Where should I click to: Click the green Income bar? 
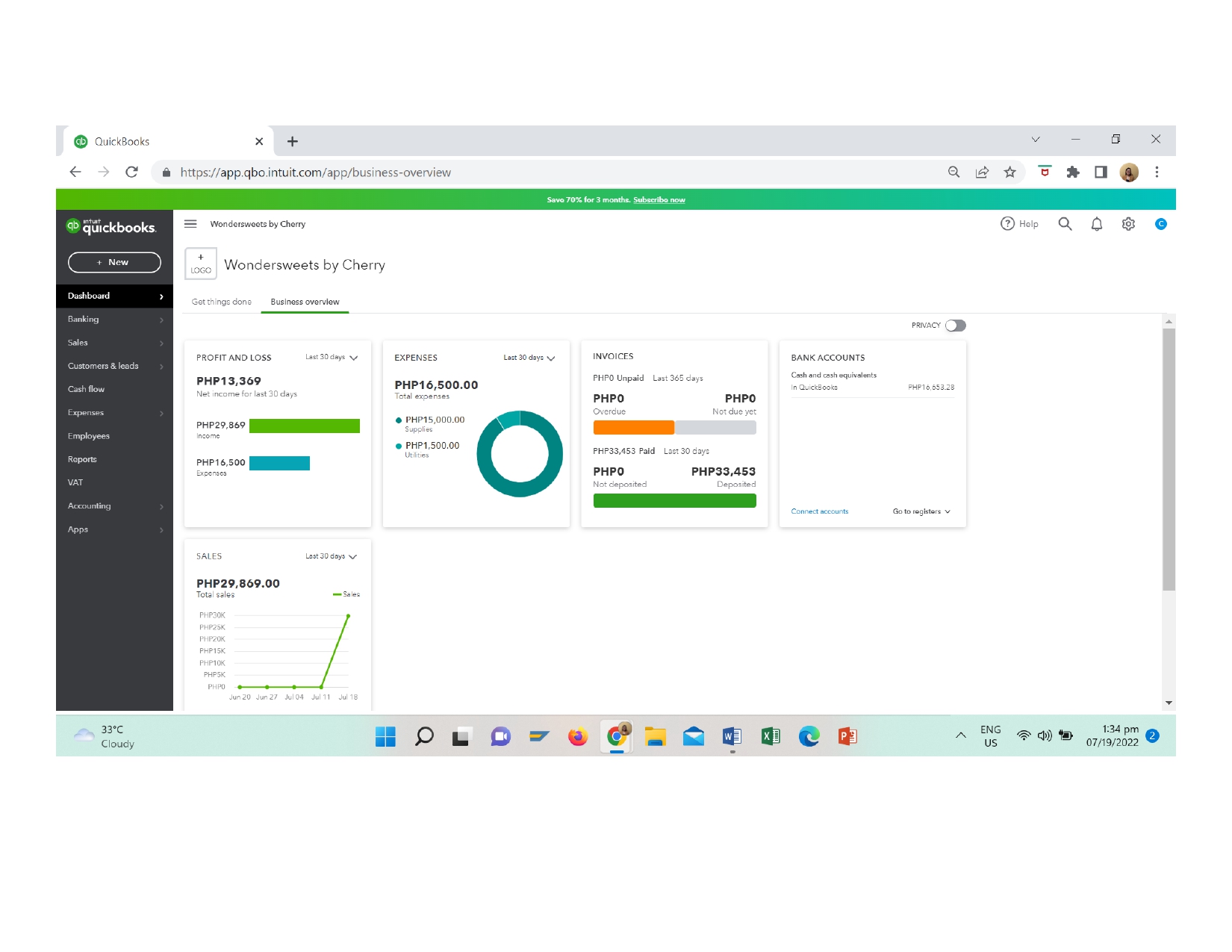pyautogui.click(x=305, y=426)
